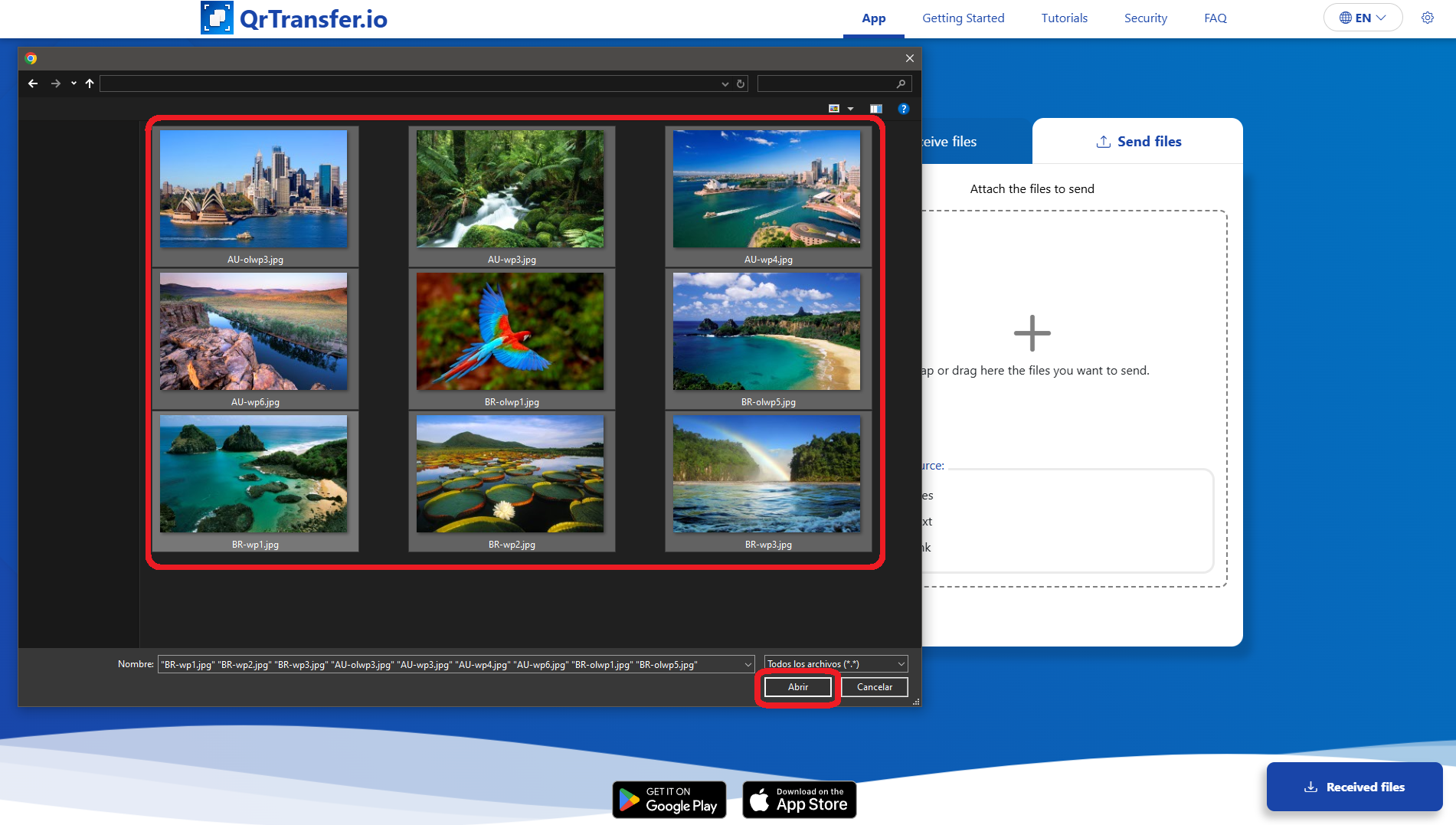This screenshot has width=1456, height=825.
Task: Toggle the preview pane icon
Action: 876,109
